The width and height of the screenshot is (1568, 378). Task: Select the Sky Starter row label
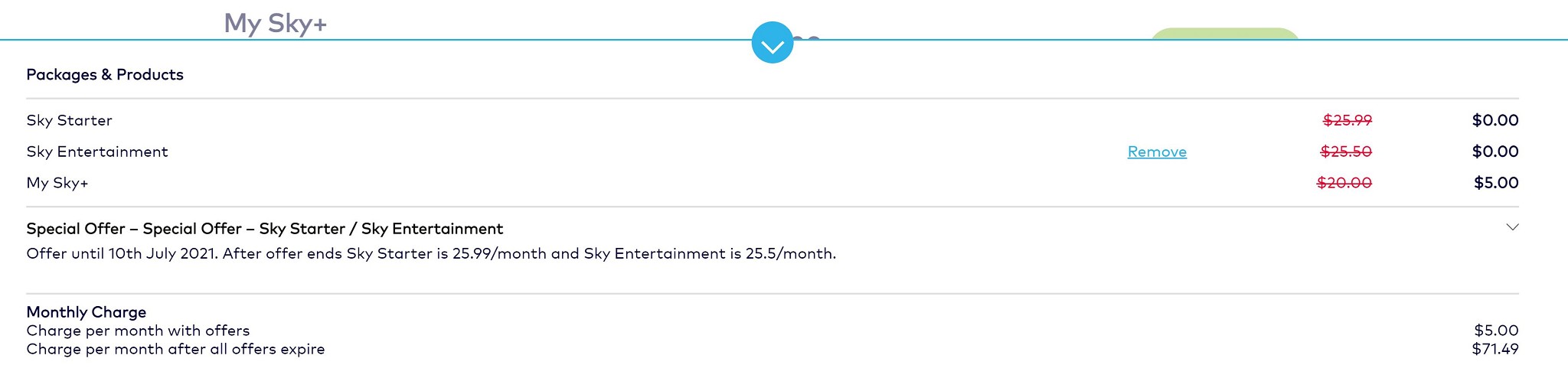click(x=69, y=120)
